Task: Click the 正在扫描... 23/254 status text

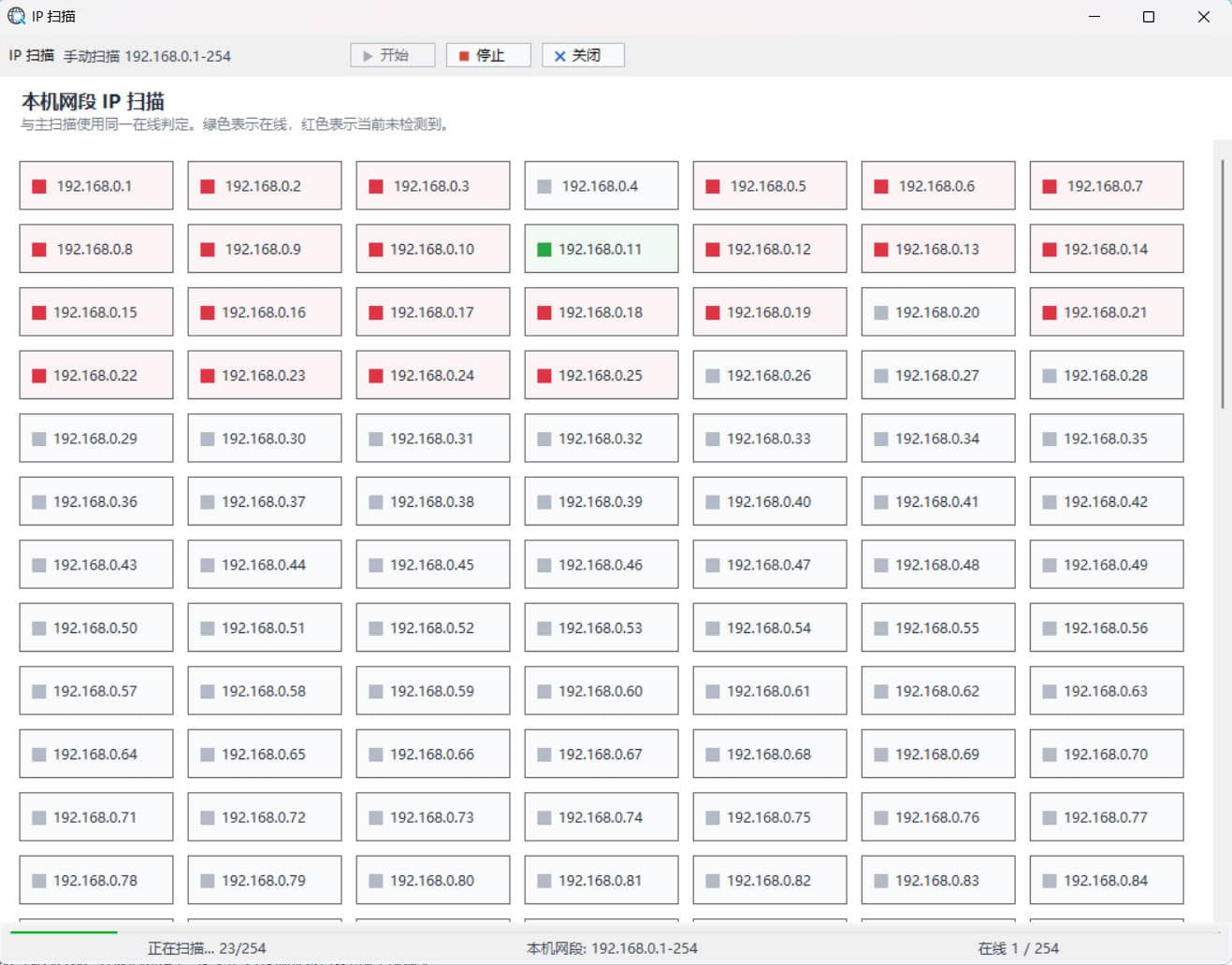Action: [207, 948]
